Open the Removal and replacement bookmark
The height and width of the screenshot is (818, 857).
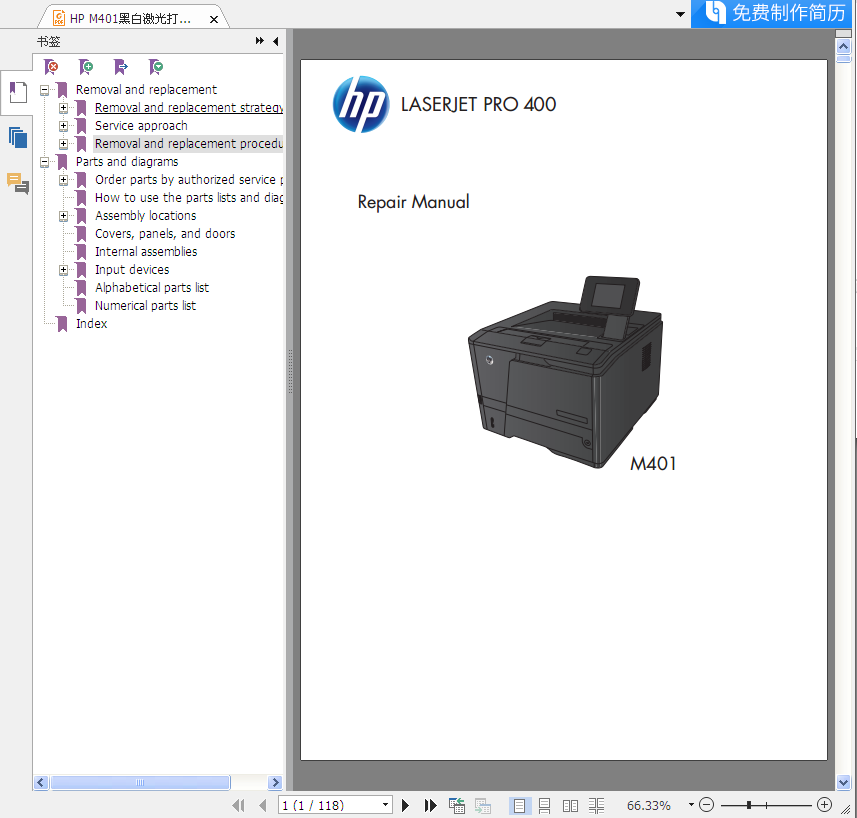(146, 90)
